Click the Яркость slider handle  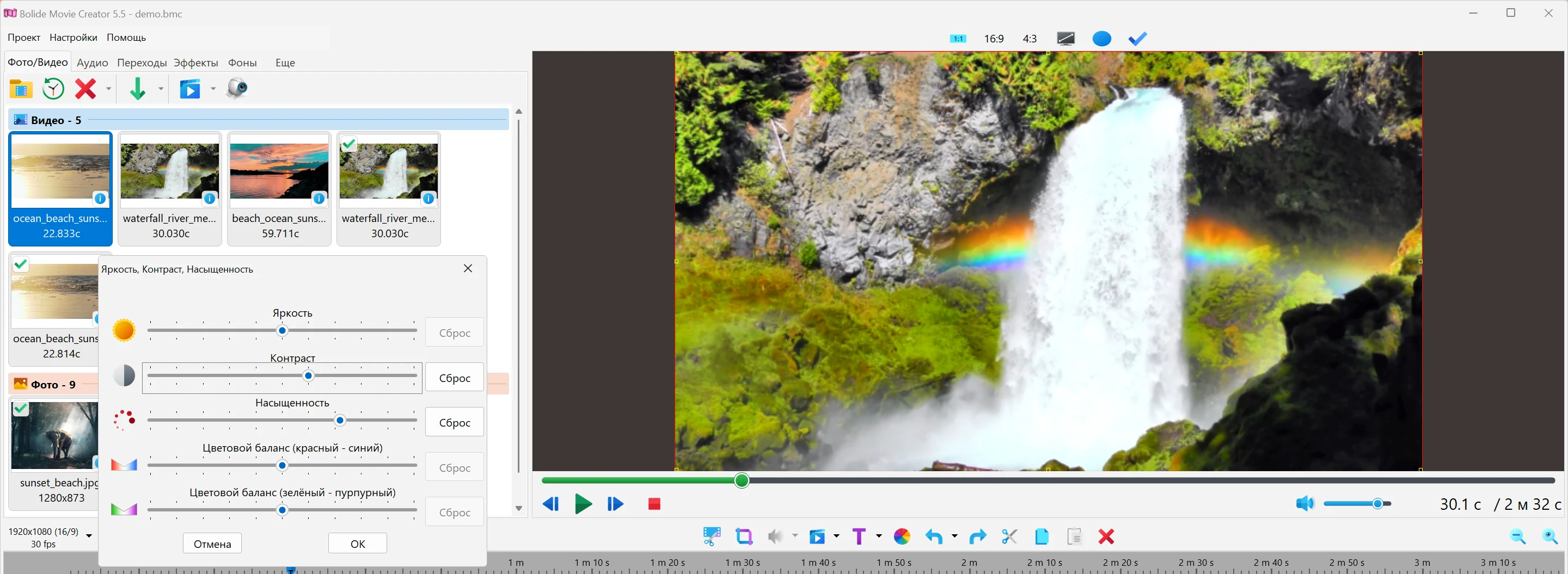coord(283,331)
